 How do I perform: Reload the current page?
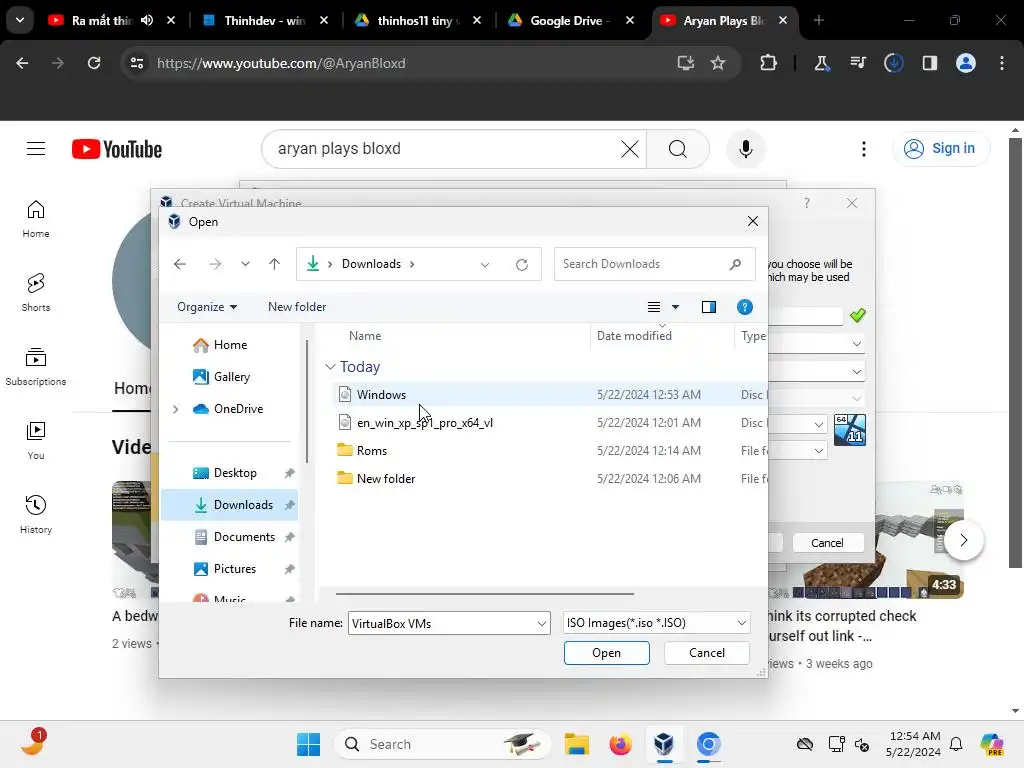[94, 63]
